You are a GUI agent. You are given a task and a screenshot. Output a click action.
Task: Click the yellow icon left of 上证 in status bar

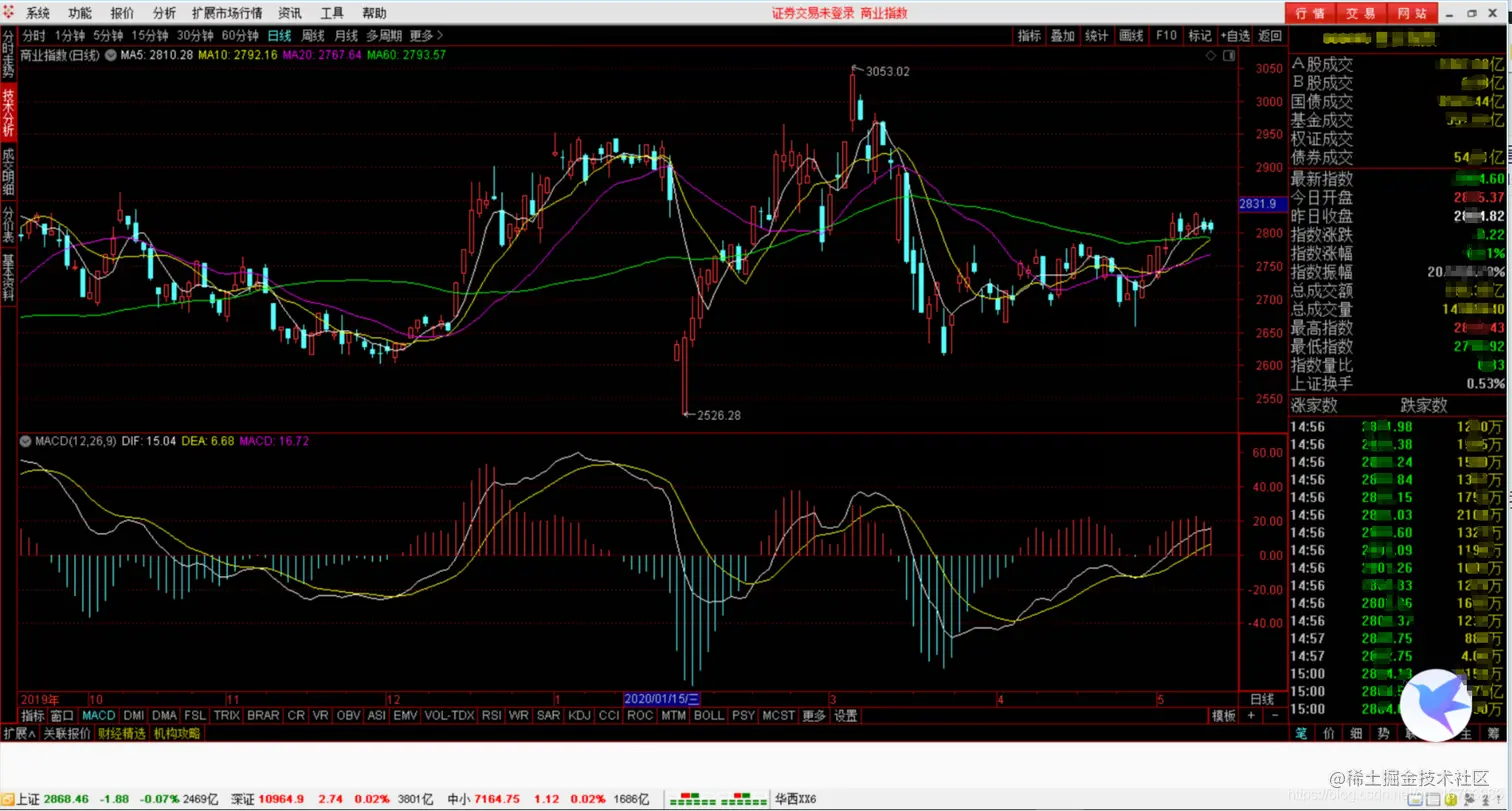[x=7, y=800]
